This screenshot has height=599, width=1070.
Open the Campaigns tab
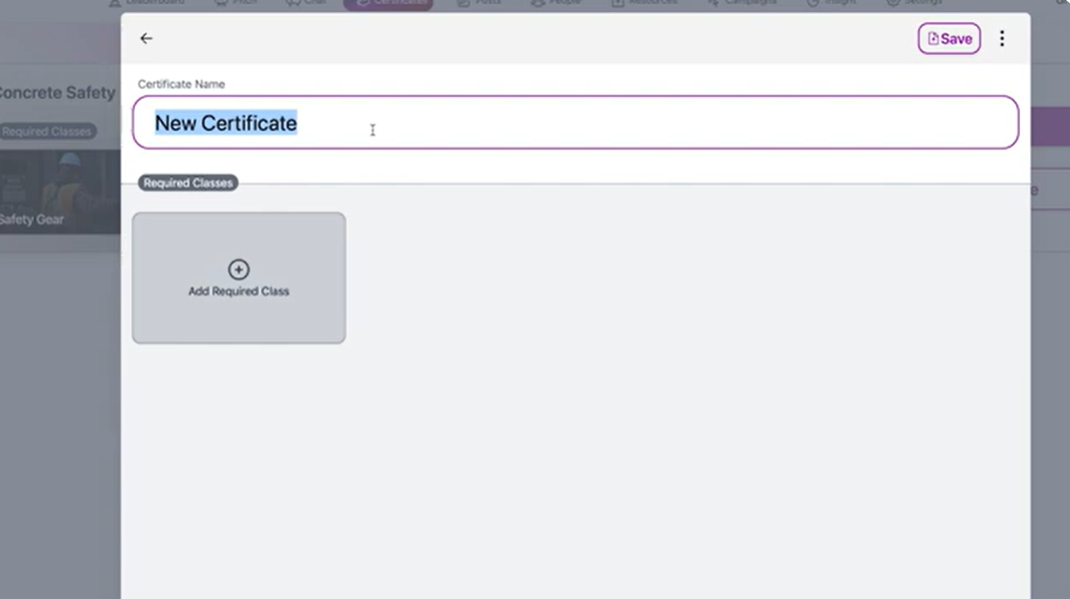coord(746,3)
